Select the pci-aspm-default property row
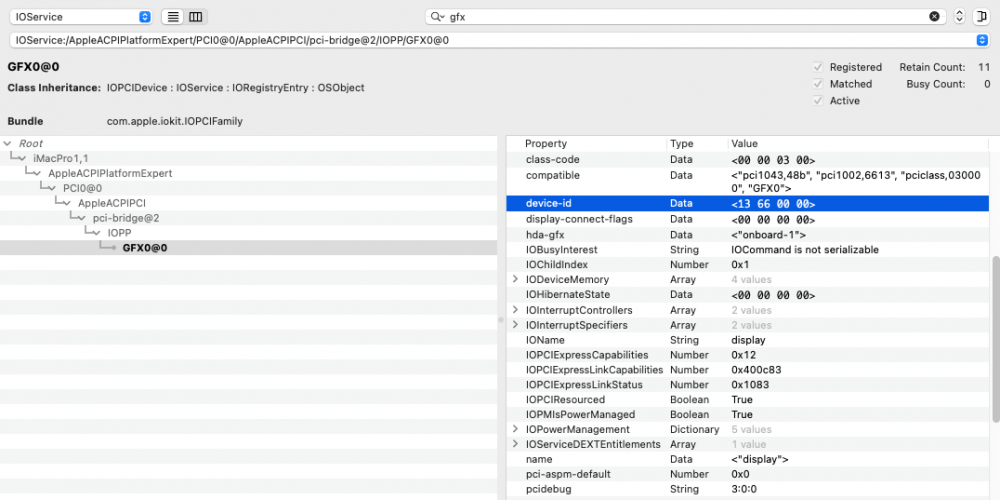Screen dimensions: 1000x500 click(x=747, y=474)
